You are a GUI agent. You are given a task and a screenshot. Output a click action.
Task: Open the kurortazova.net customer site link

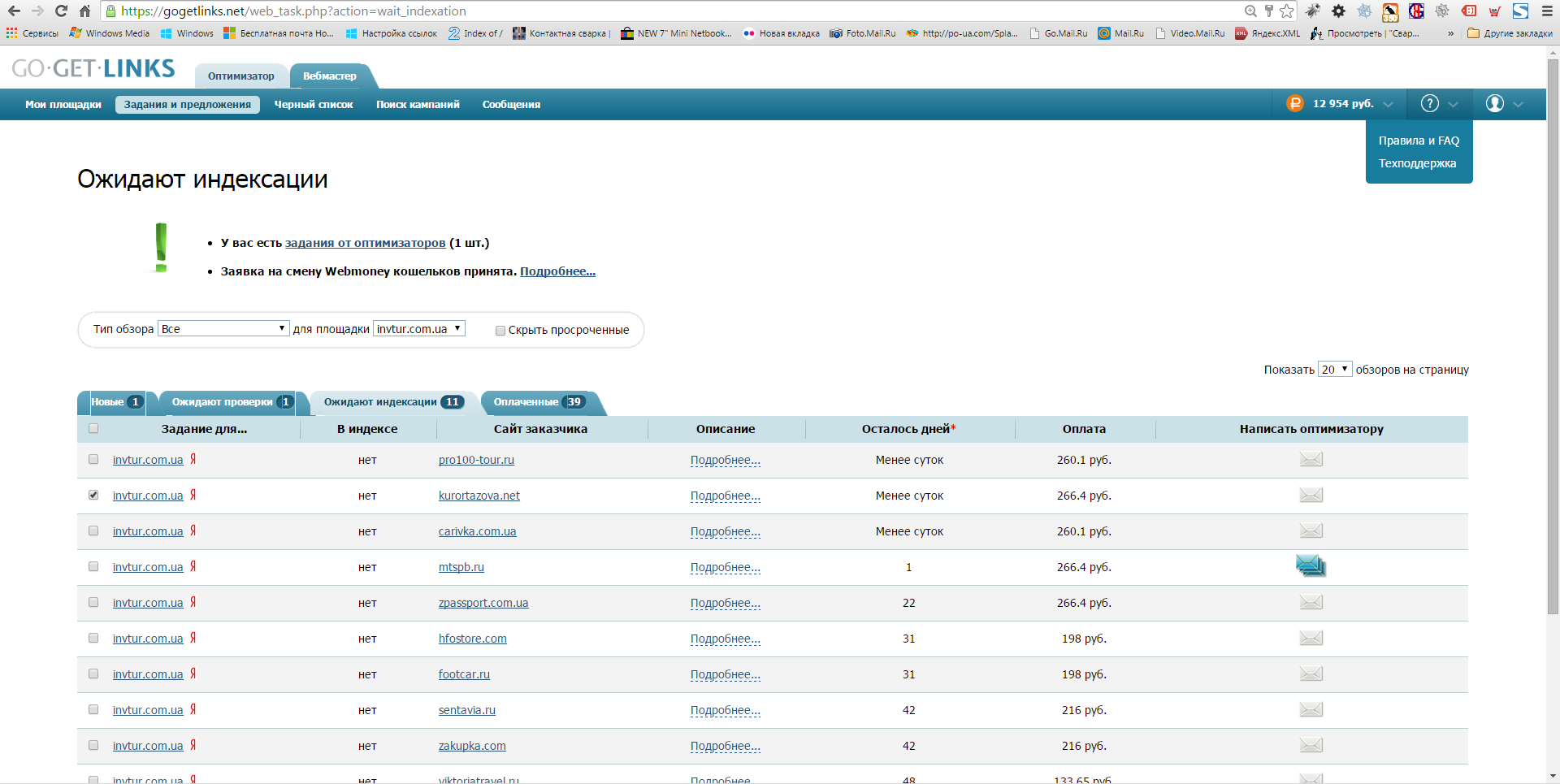point(479,496)
